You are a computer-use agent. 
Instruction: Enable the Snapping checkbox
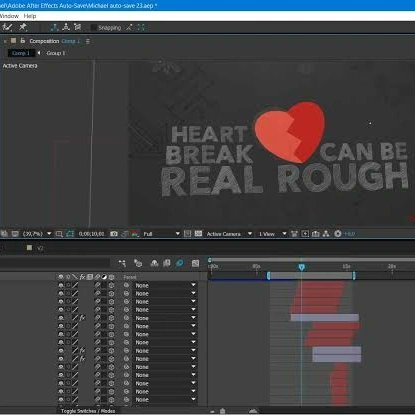pyautogui.click(x=94, y=28)
